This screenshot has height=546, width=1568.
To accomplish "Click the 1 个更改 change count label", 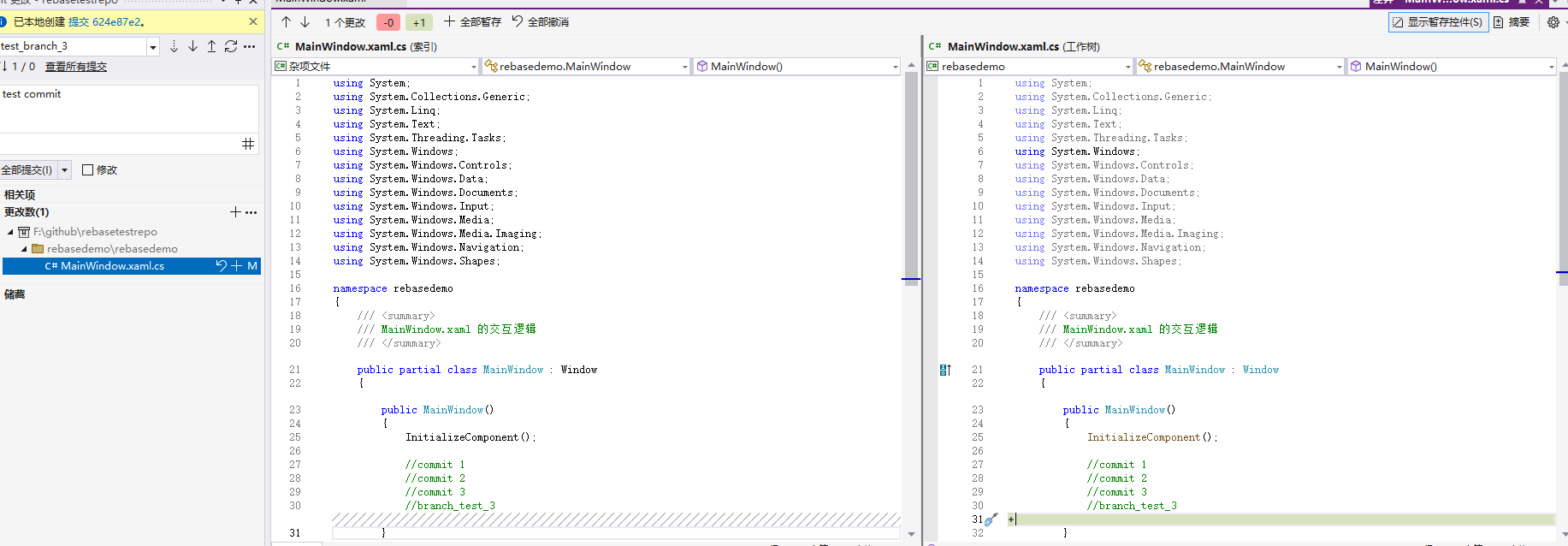I will point(345,22).
